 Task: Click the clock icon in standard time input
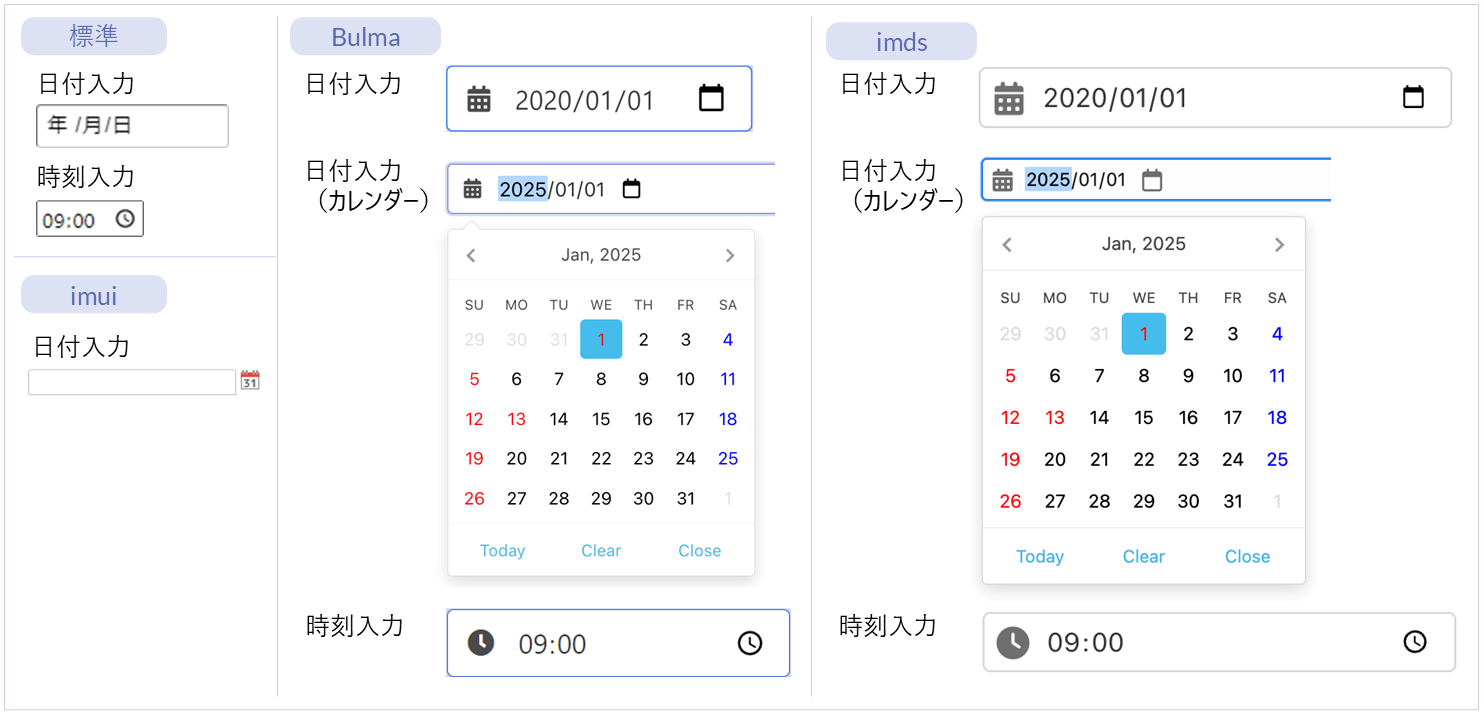point(125,219)
